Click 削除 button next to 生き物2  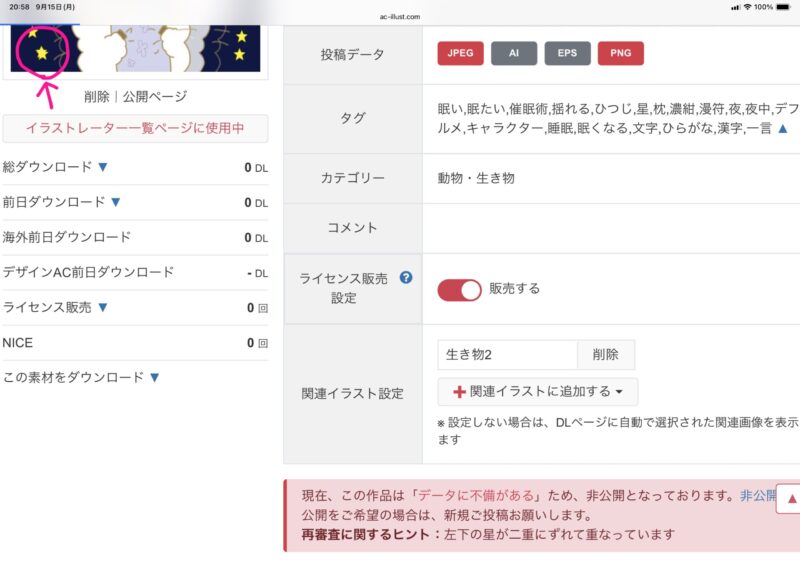click(605, 355)
